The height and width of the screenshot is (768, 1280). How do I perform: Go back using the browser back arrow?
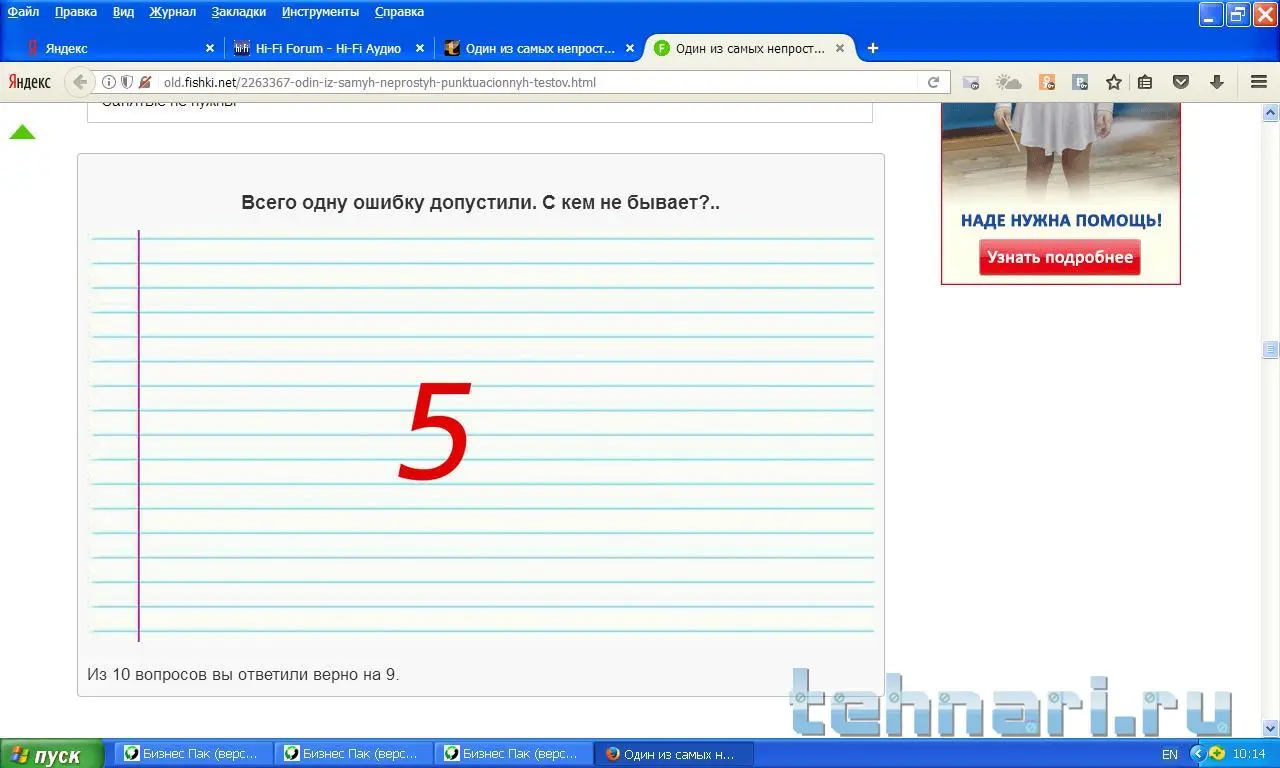click(x=80, y=82)
